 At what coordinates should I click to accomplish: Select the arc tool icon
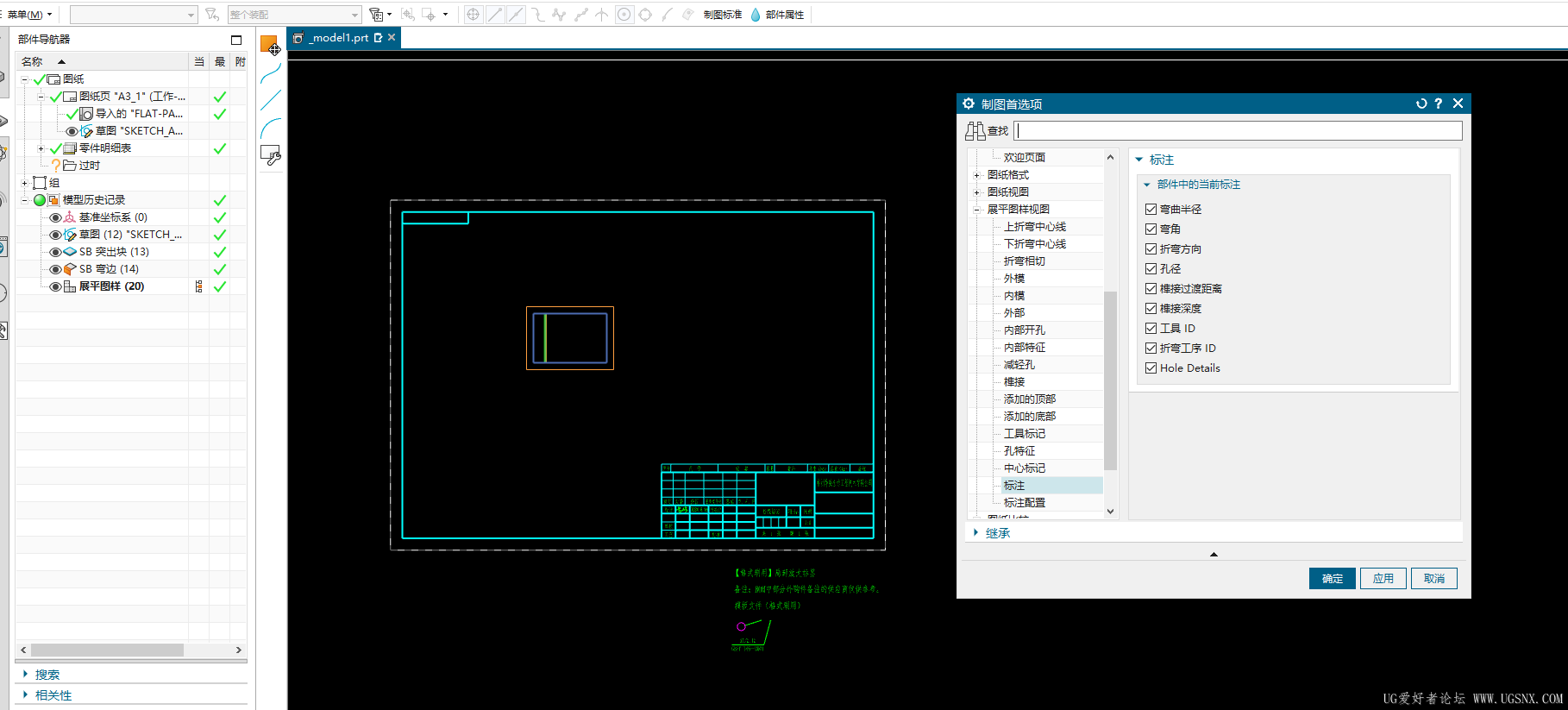270,129
